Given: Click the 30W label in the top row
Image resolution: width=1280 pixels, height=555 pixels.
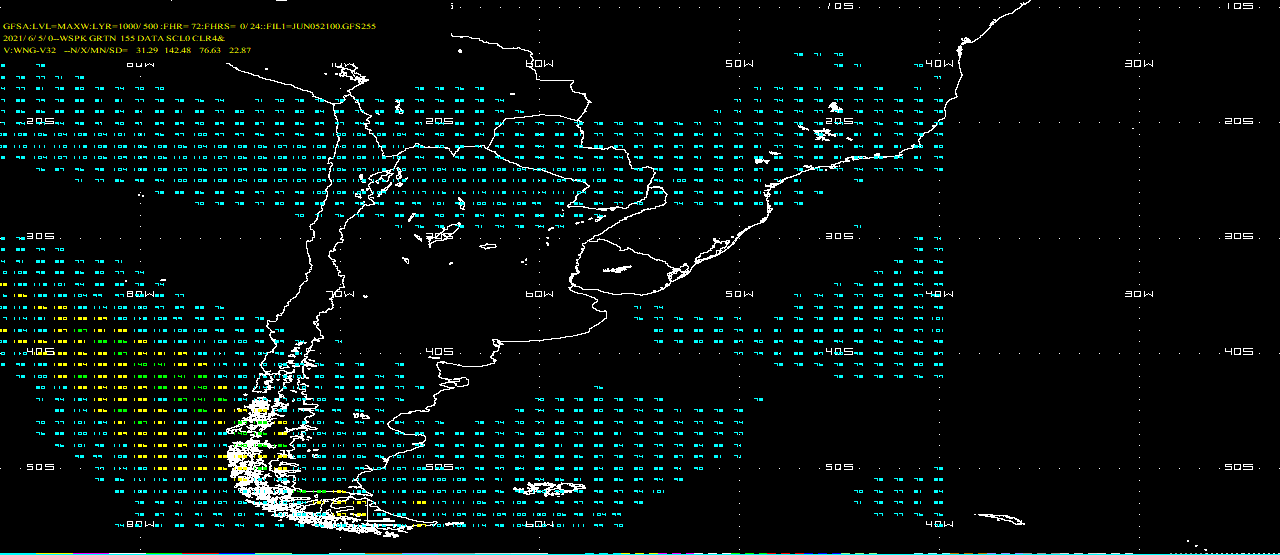Looking at the screenshot, I should click(1139, 63).
